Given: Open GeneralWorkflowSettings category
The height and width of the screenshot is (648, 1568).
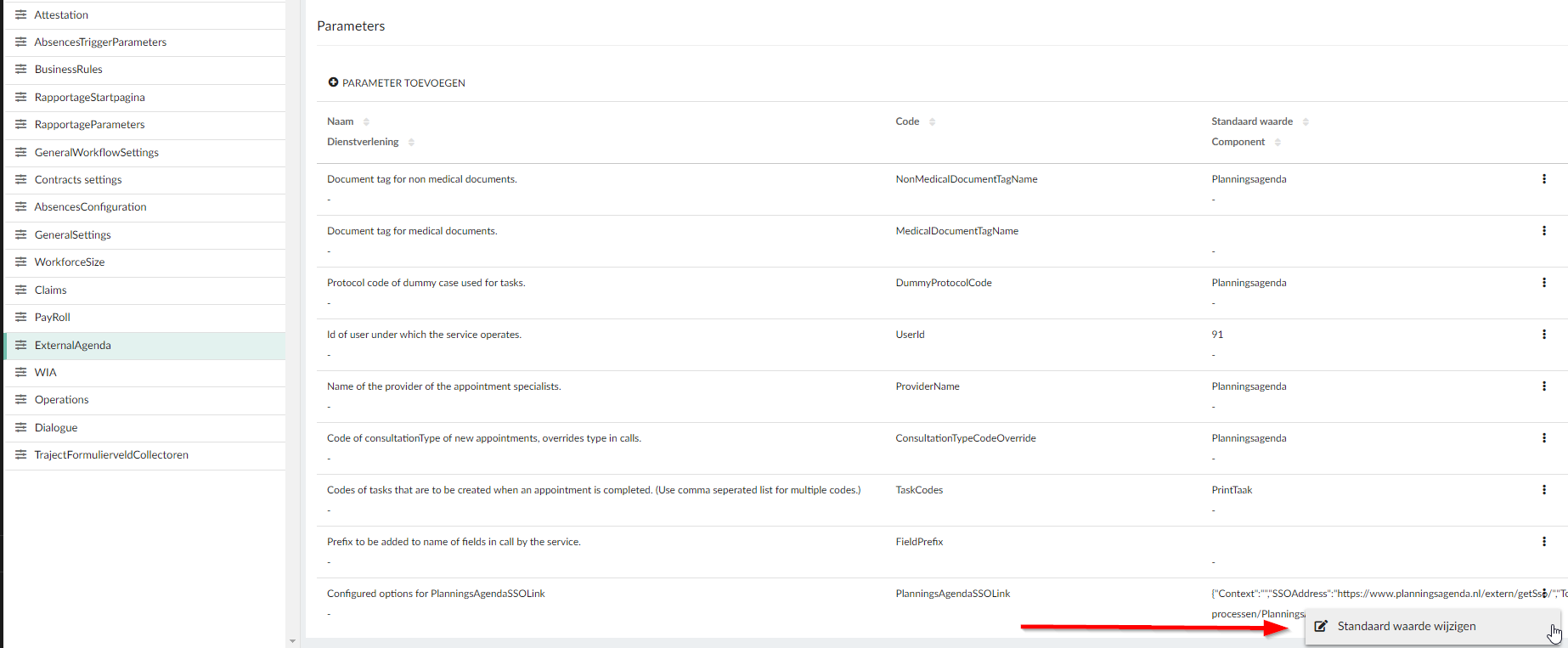Looking at the screenshot, I should (x=96, y=152).
